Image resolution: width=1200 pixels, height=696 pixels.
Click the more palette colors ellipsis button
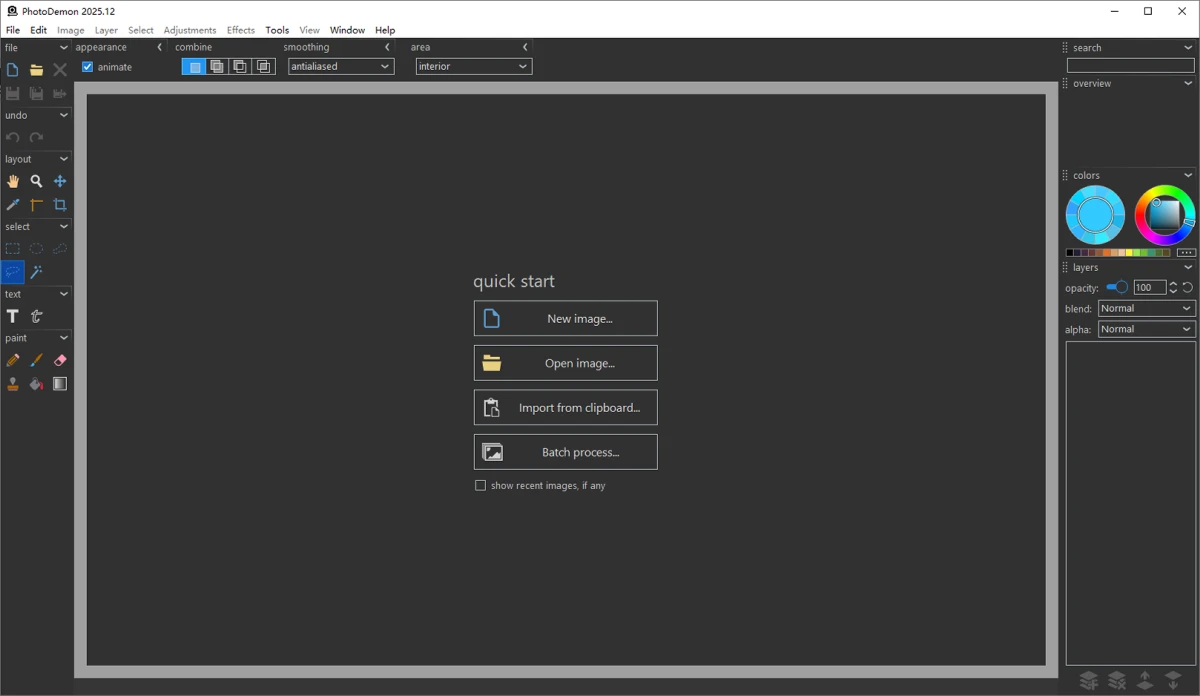(x=1186, y=253)
